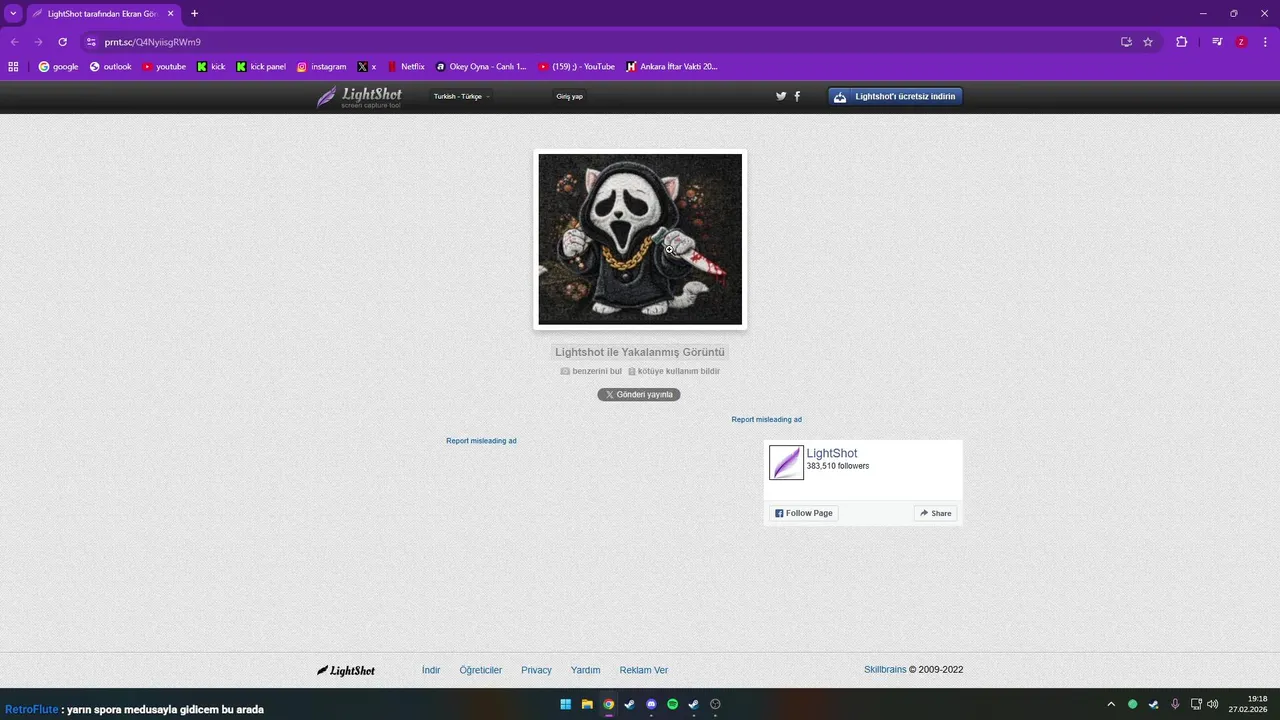Click benzerini bul link
Screen dimensions: 1280x720
591,371
